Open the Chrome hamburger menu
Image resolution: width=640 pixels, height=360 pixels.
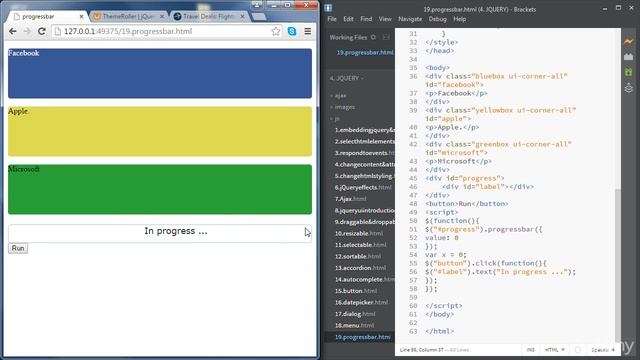pos(308,31)
